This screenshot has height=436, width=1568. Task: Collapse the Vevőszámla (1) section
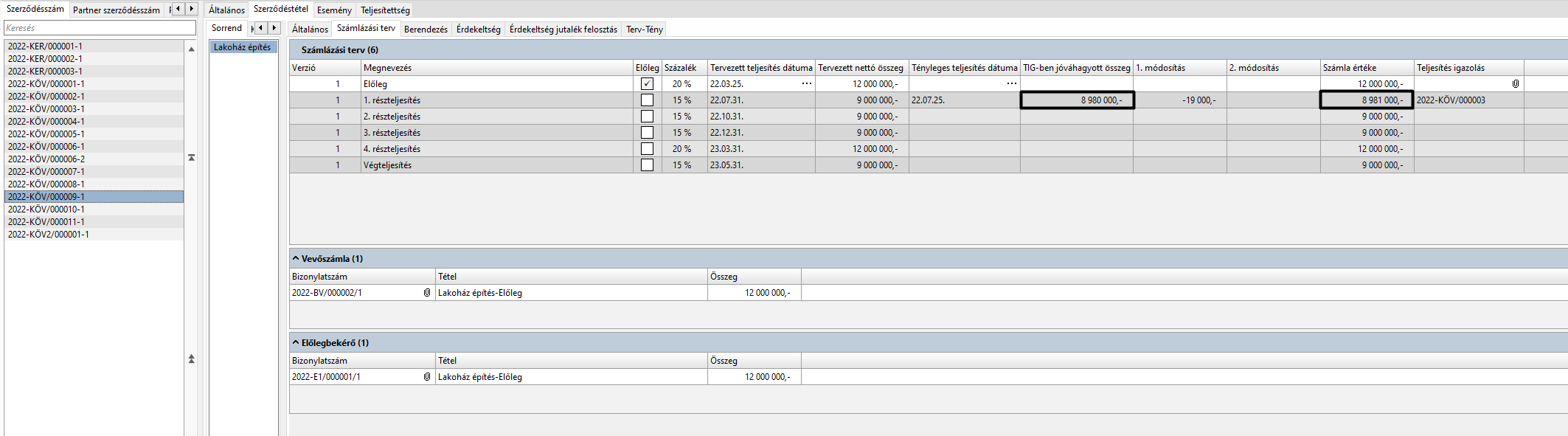coord(296,259)
